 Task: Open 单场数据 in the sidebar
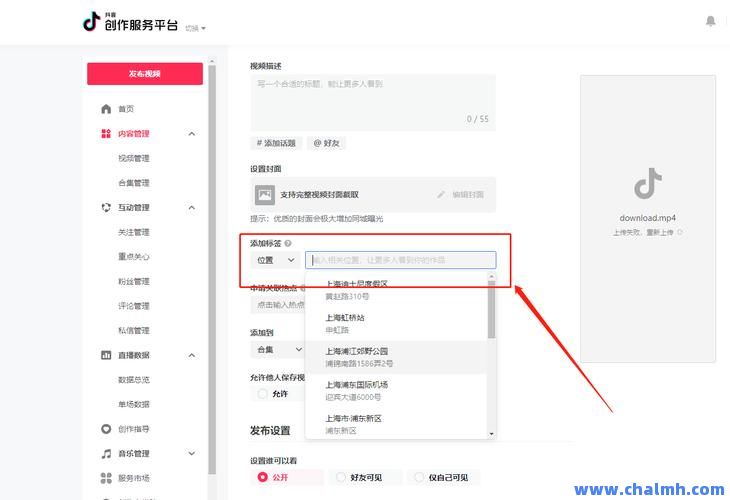tap(134, 404)
